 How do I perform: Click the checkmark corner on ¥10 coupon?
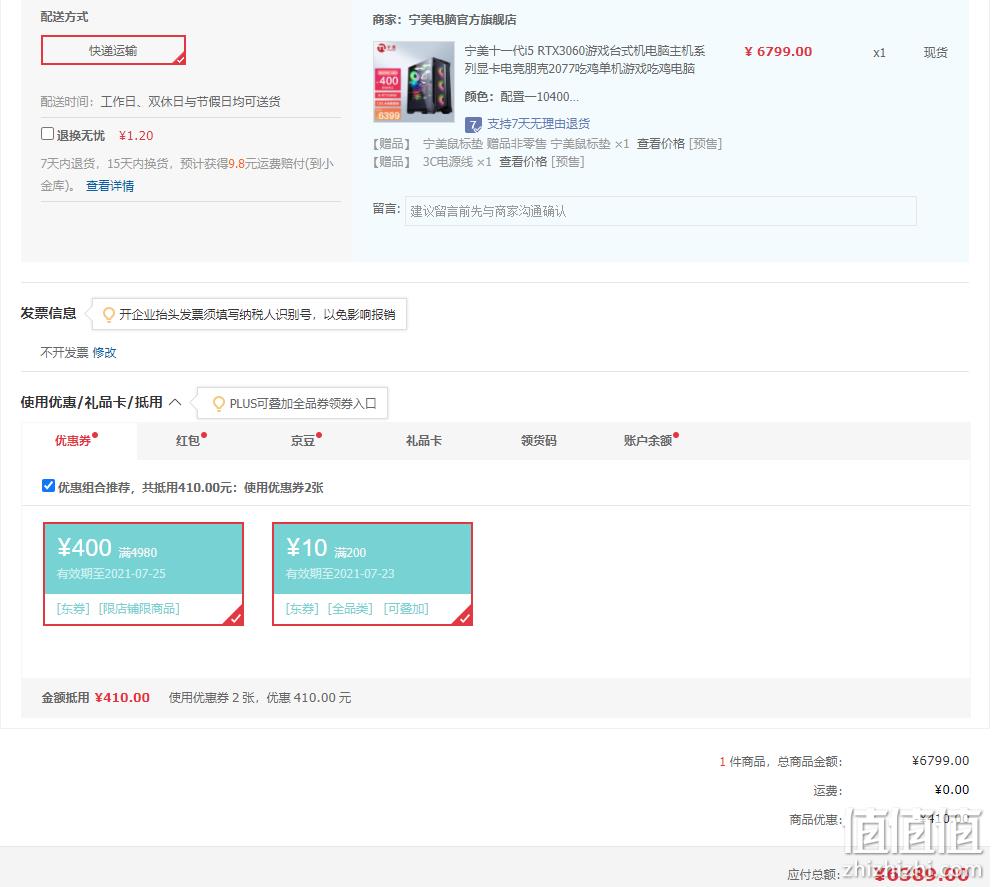pyautogui.click(x=464, y=617)
